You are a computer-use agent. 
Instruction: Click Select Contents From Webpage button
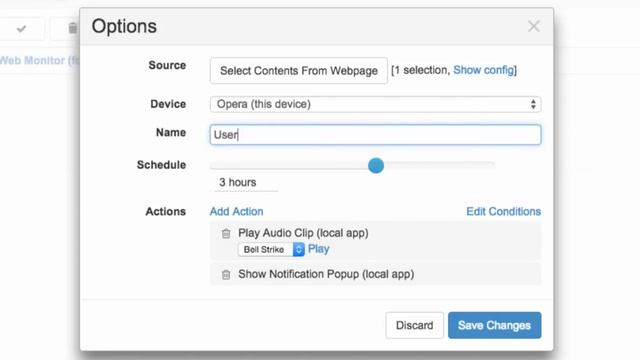click(x=299, y=71)
